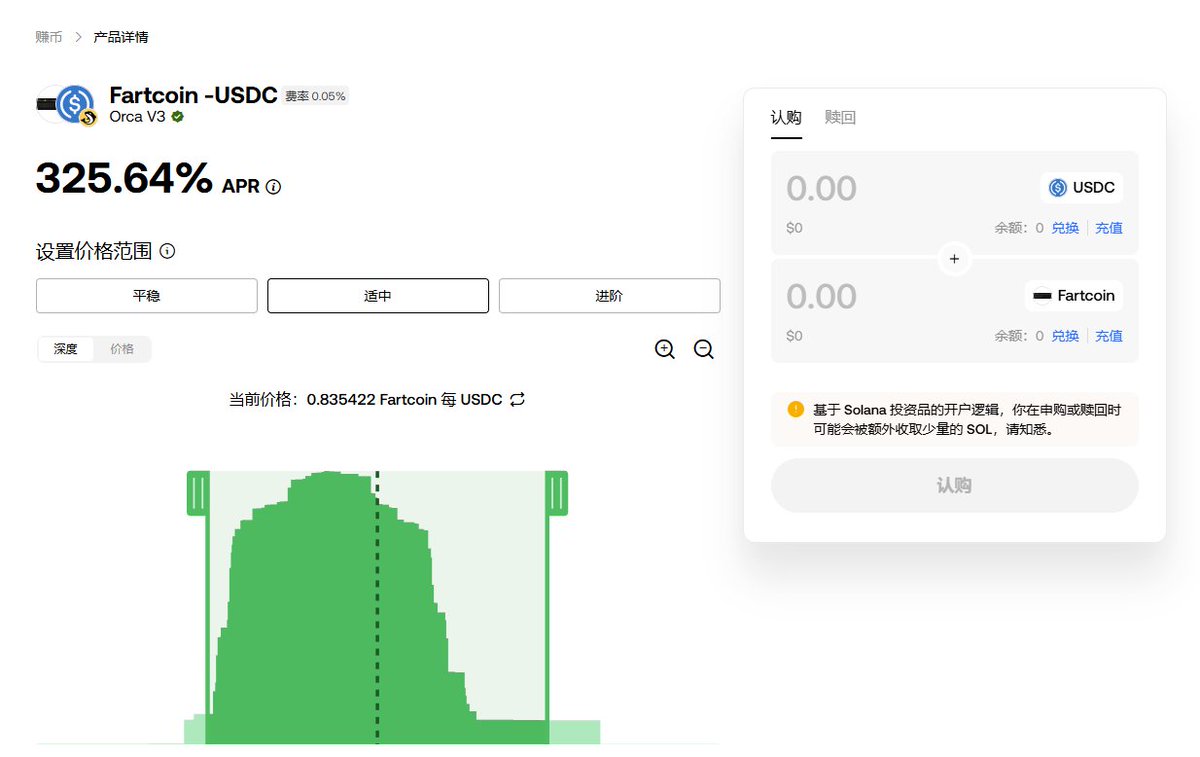Click the Fartcoin-USDC pair logo

tap(67, 104)
